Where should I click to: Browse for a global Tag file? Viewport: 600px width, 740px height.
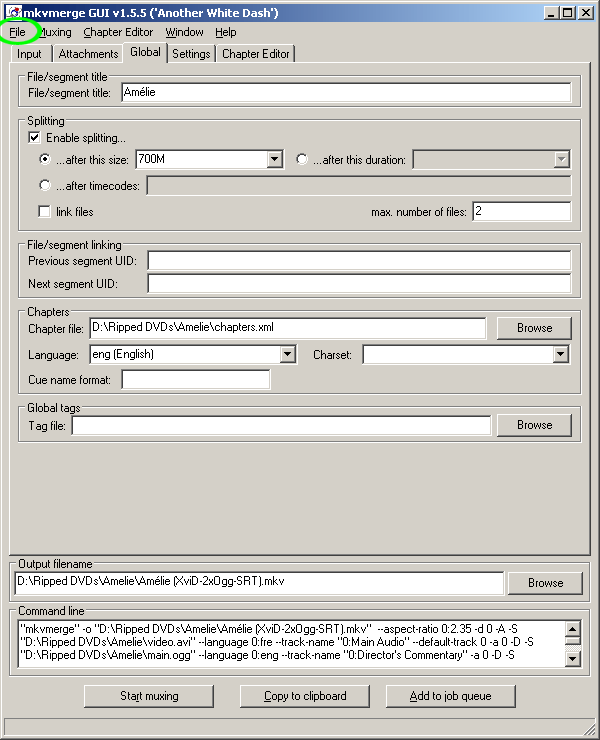pyautogui.click(x=534, y=425)
